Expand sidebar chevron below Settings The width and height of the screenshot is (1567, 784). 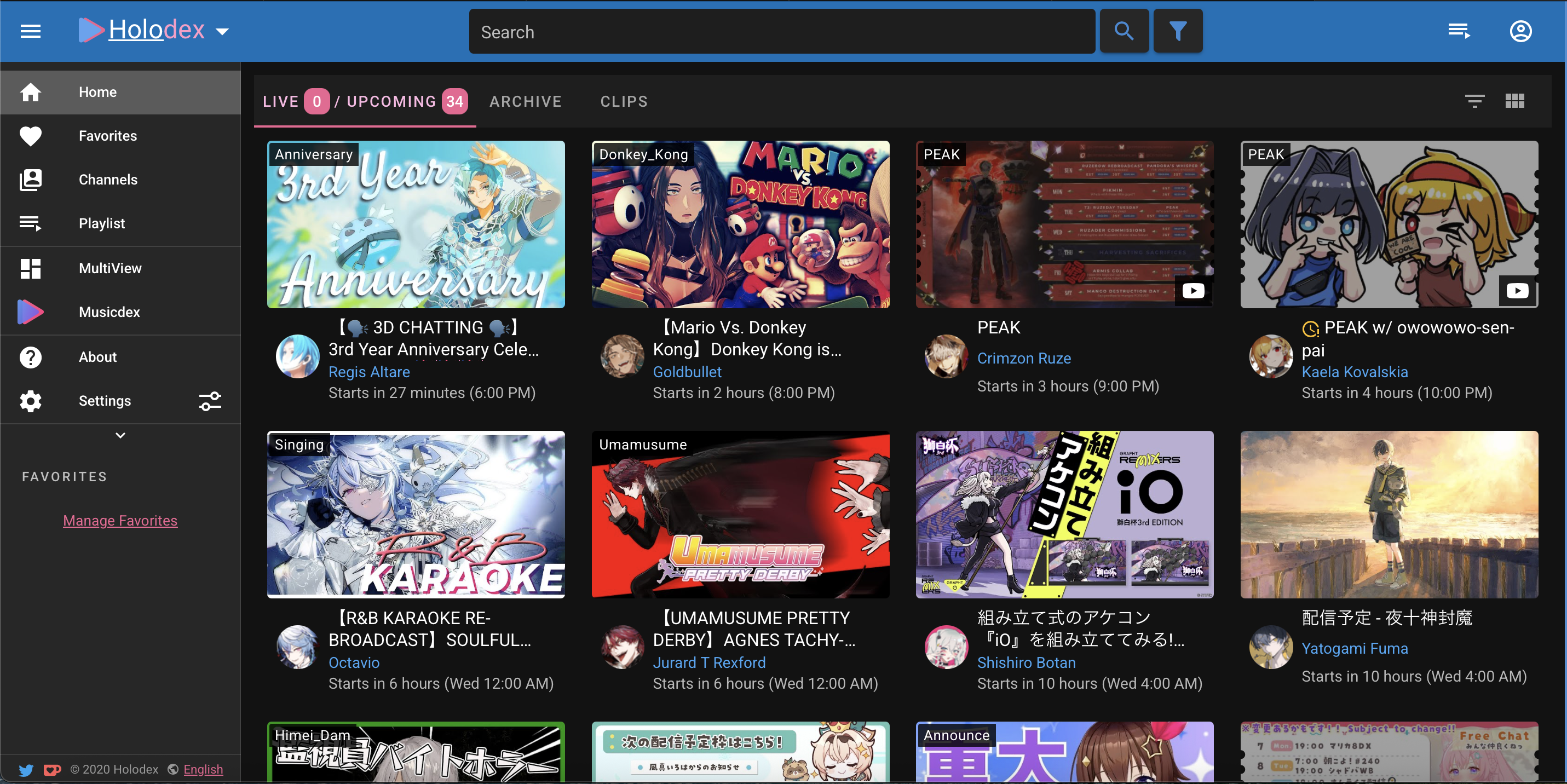[120, 435]
